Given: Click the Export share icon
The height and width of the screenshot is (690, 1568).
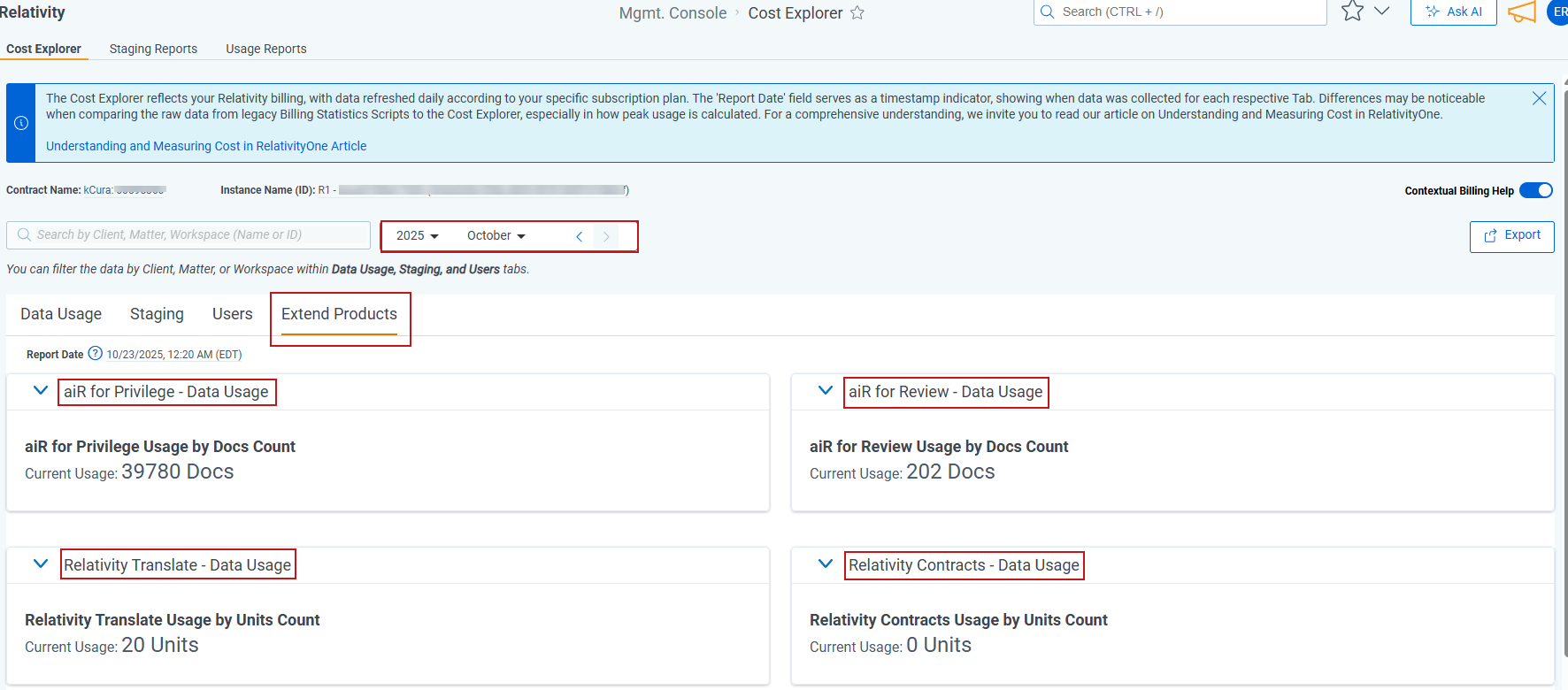Looking at the screenshot, I should [x=1490, y=235].
